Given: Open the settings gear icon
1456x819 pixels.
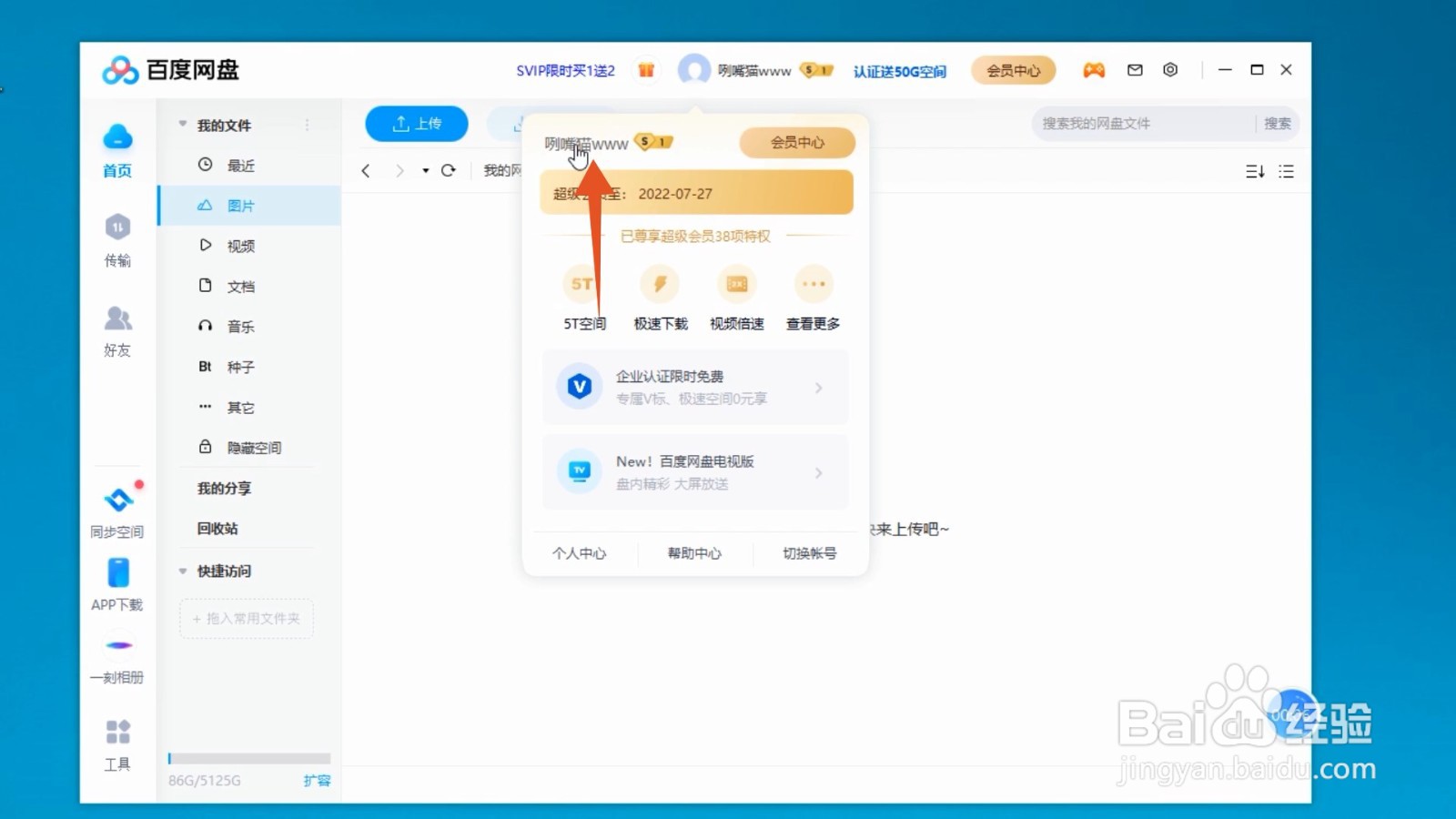Looking at the screenshot, I should click(1170, 69).
